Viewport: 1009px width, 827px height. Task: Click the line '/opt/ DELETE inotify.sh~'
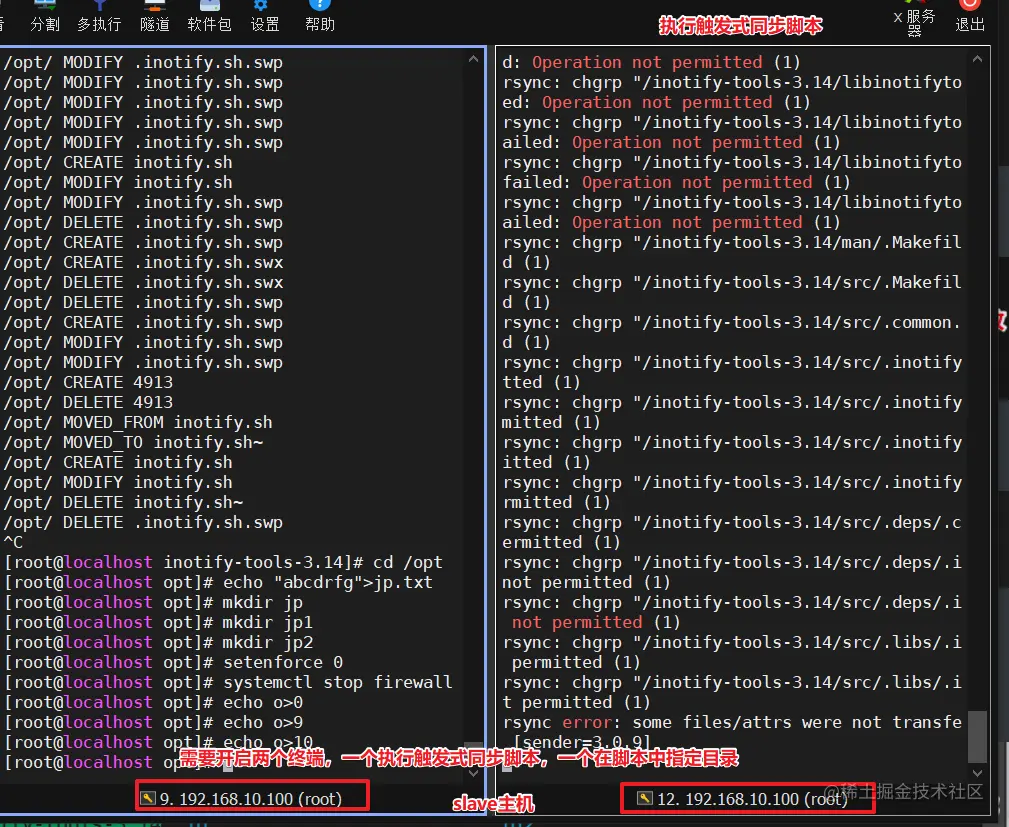pyautogui.click(x=123, y=502)
